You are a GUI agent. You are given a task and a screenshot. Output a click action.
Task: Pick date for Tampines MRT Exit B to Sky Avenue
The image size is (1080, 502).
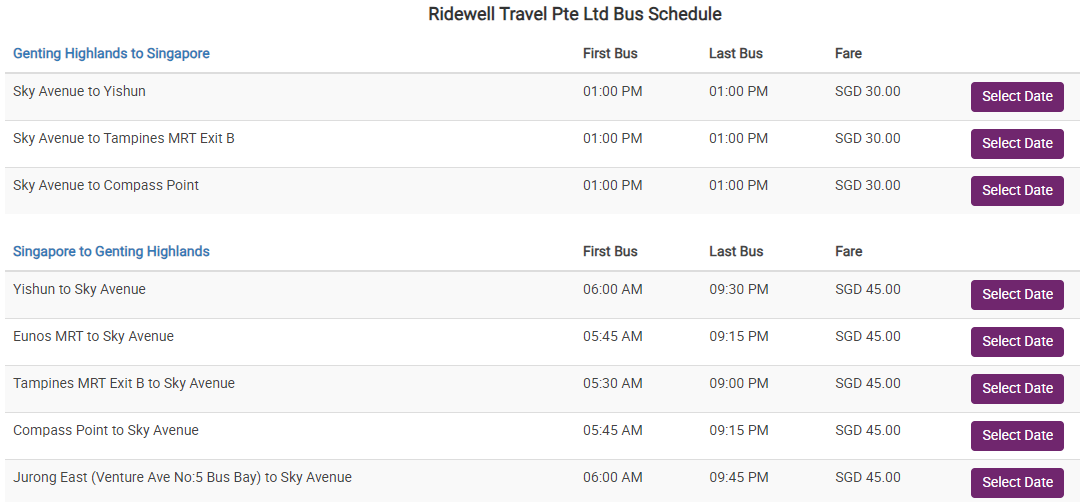click(x=1017, y=389)
